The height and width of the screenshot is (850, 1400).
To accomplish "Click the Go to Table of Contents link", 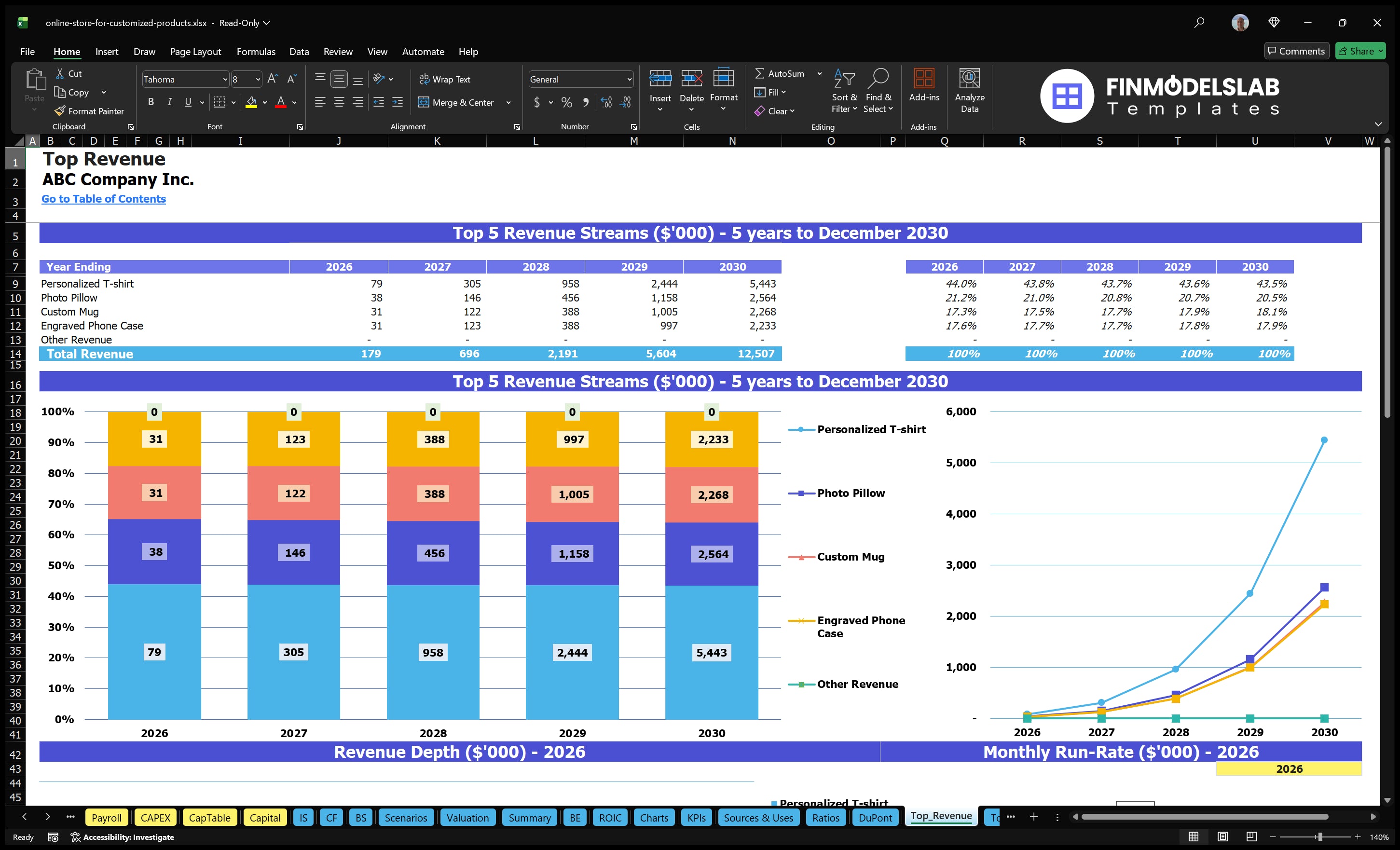I will [x=103, y=199].
